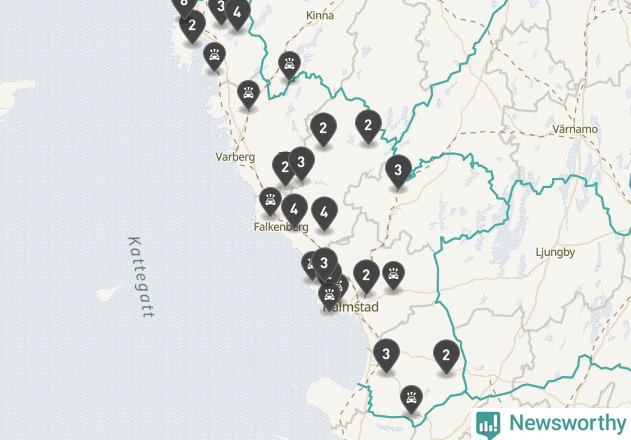Open the 2 cluster marker south of Kinna

(x=323, y=130)
